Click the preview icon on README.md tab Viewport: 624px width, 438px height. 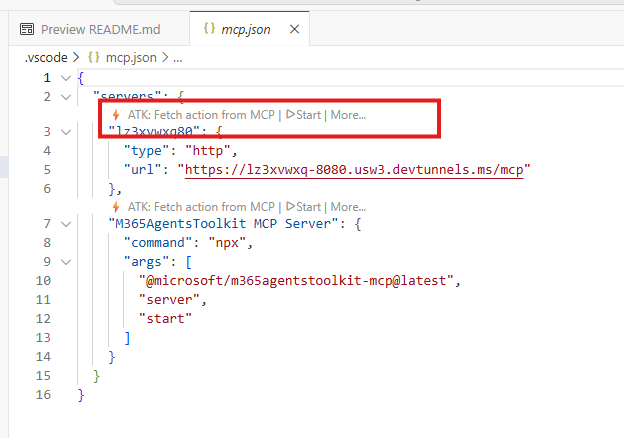click(x=27, y=29)
